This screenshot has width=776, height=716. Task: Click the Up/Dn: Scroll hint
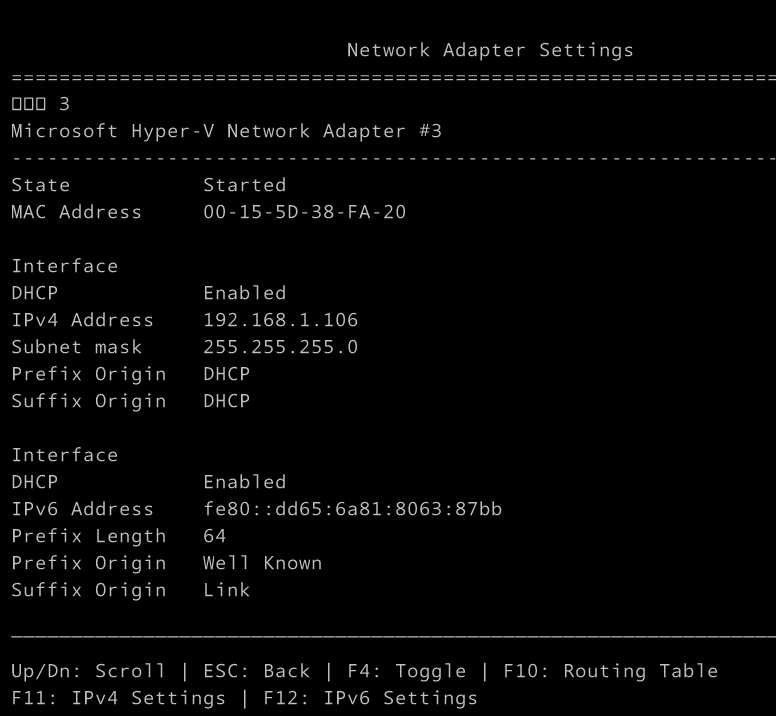pyautogui.click(x=88, y=671)
